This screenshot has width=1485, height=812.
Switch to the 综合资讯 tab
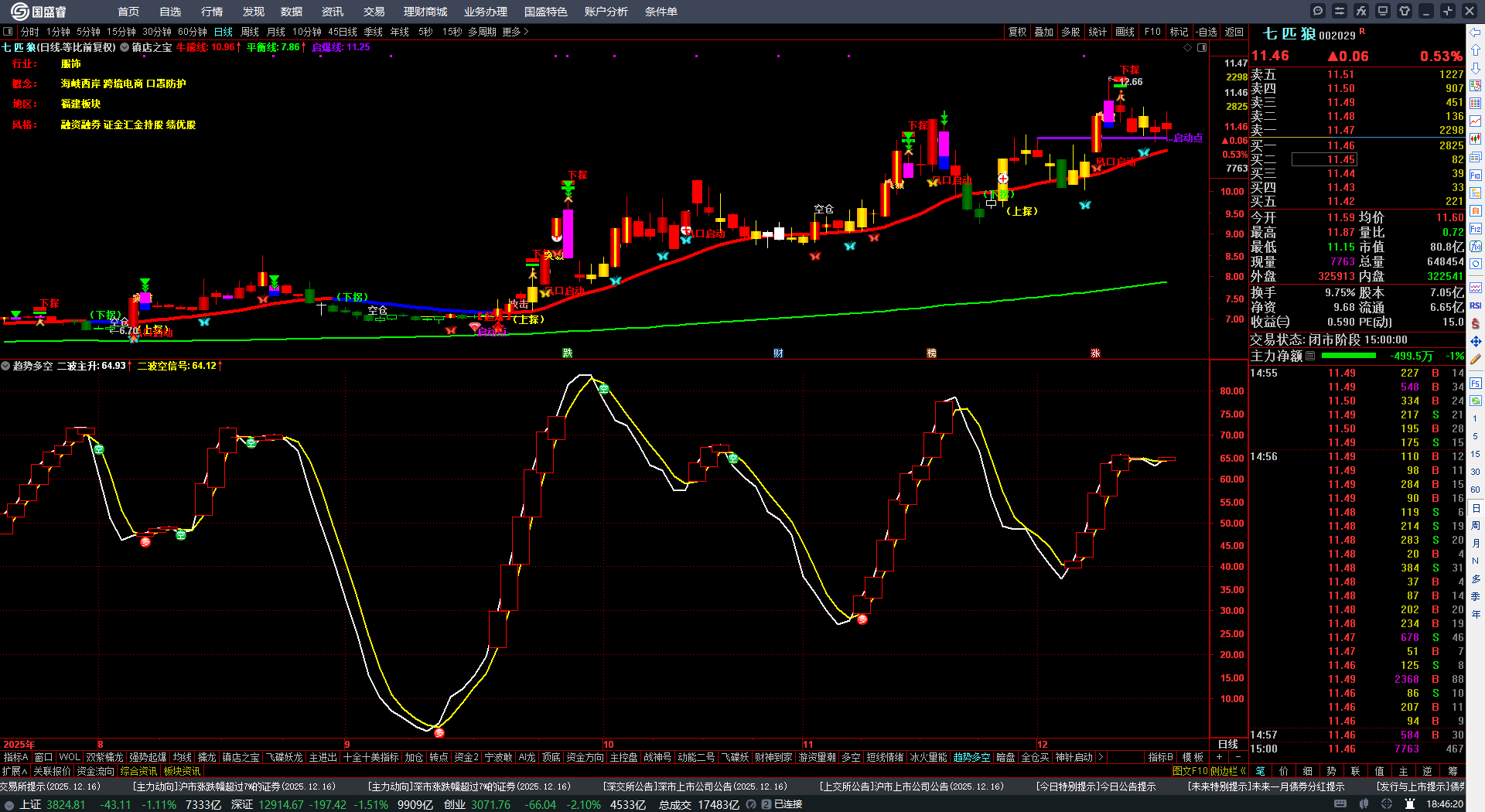point(138,771)
